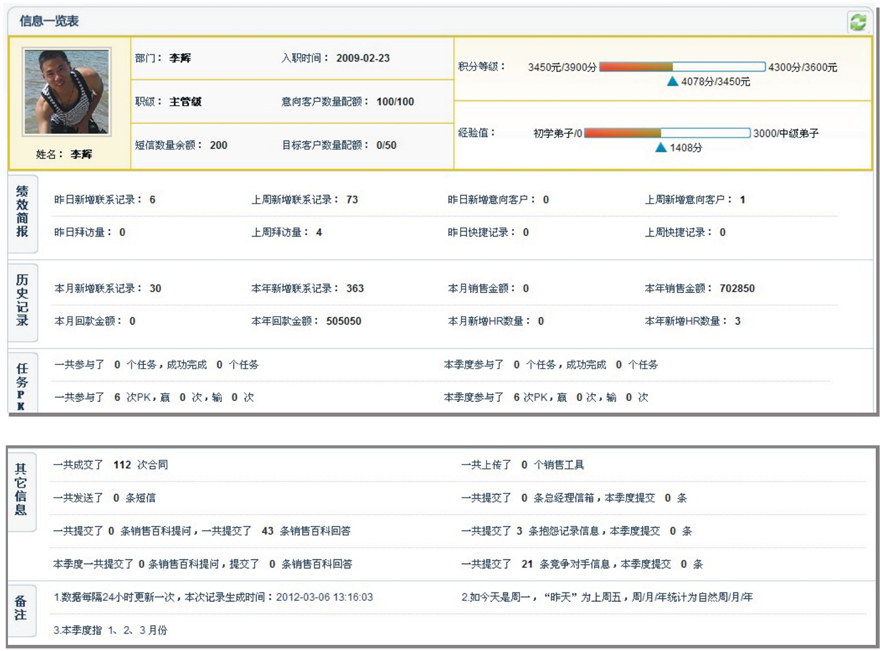The width and height of the screenshot is (880, 651).
Task: Click the 职级 value 主管级
Action: [186, 101]
